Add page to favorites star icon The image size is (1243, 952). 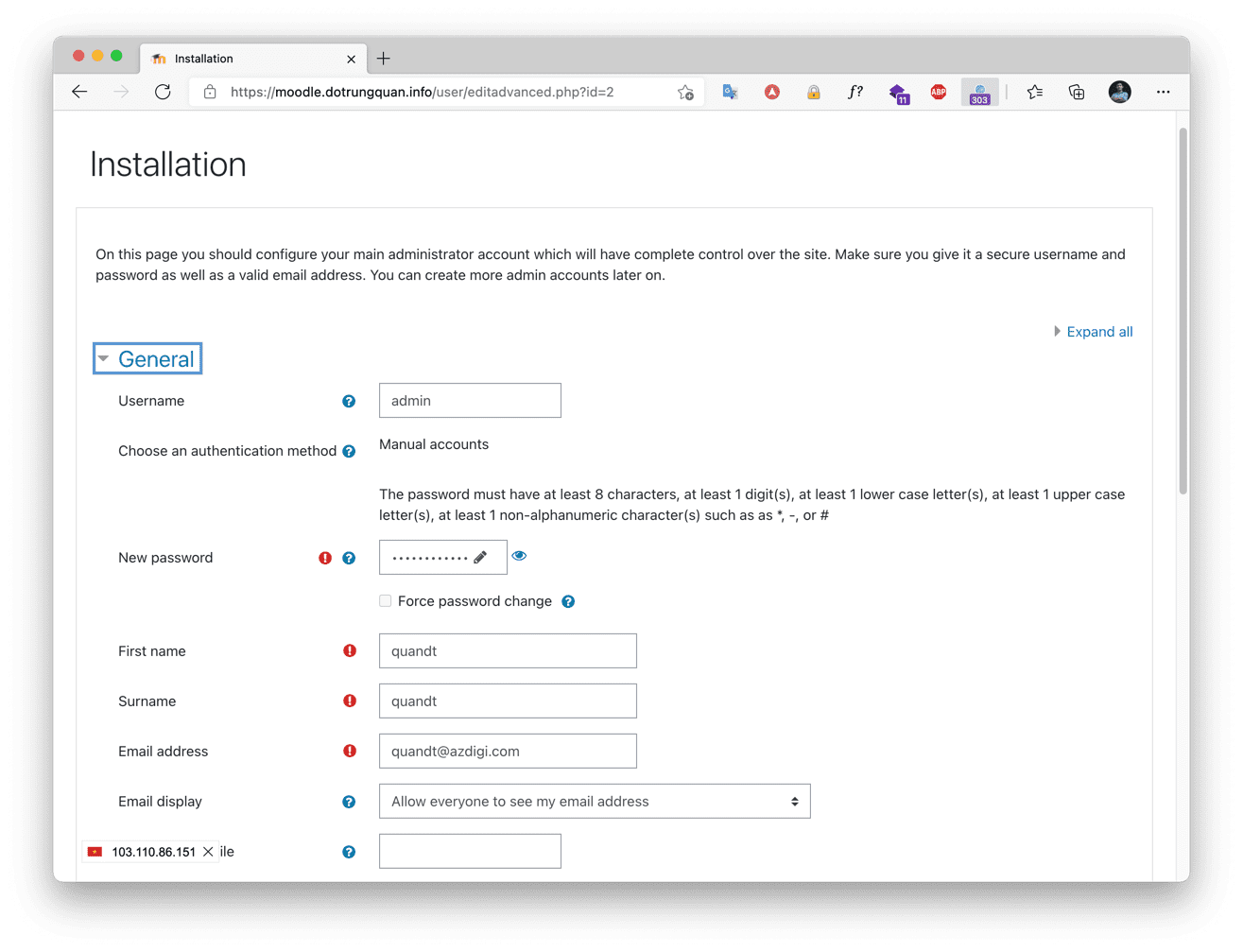(685, 92)
